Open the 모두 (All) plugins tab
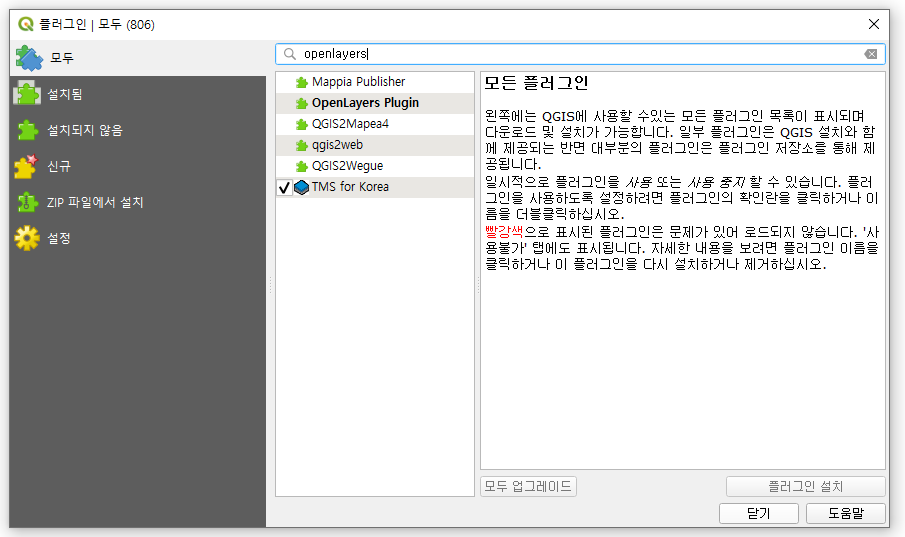The width and height of the screenshot is (905, 537). coord(138,58)
